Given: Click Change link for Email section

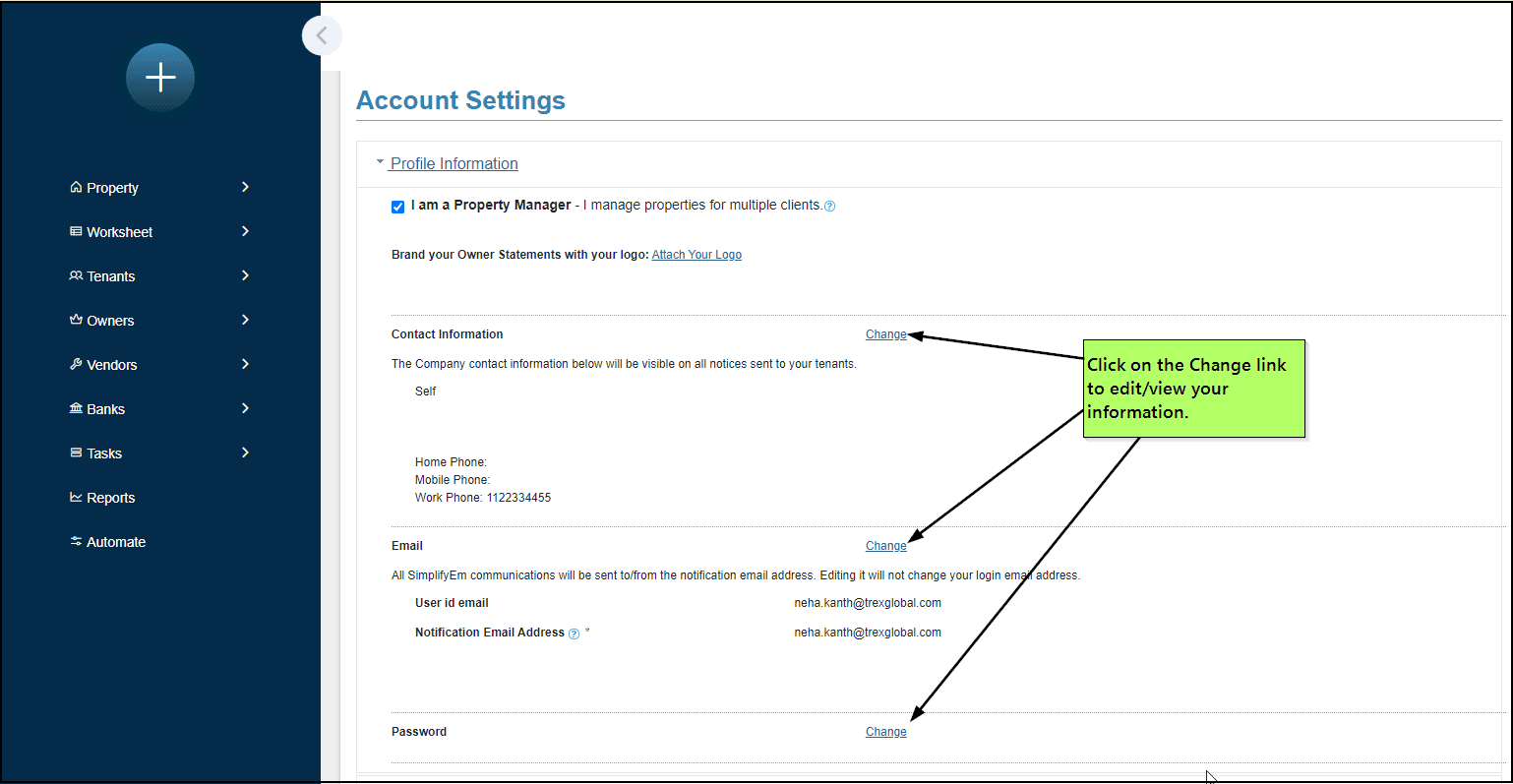Looking at the screenshot, I should click(x=885, y=546).
